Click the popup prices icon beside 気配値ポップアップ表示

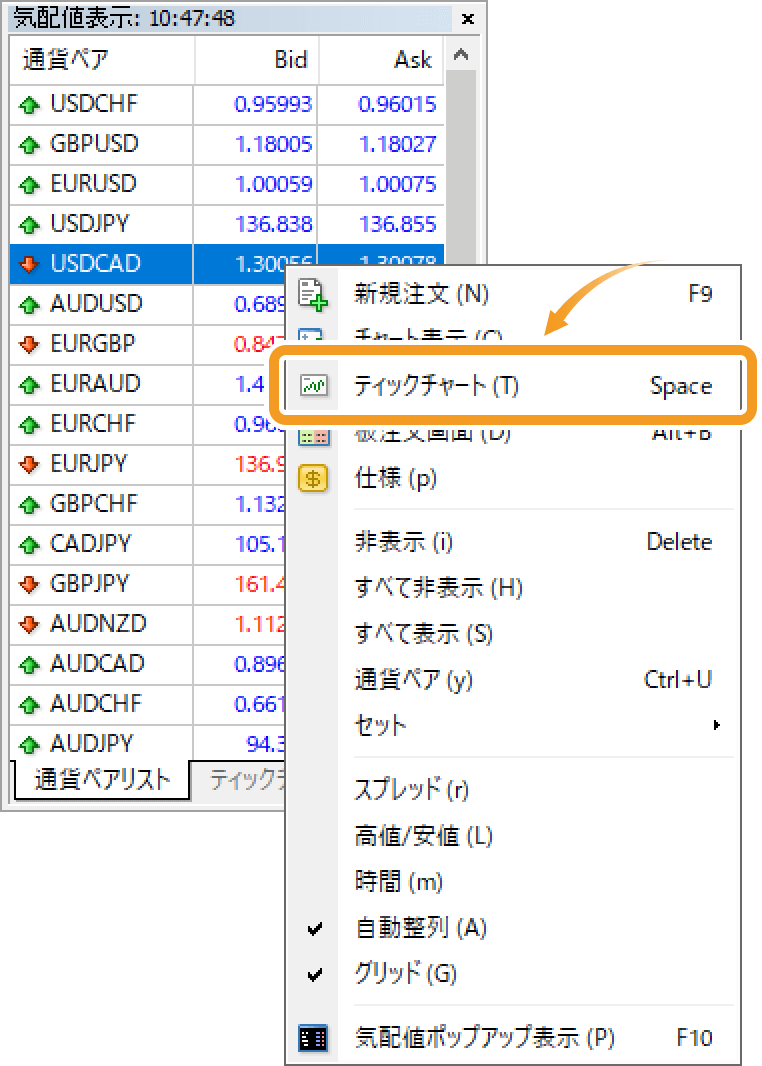pos(313,1038)
